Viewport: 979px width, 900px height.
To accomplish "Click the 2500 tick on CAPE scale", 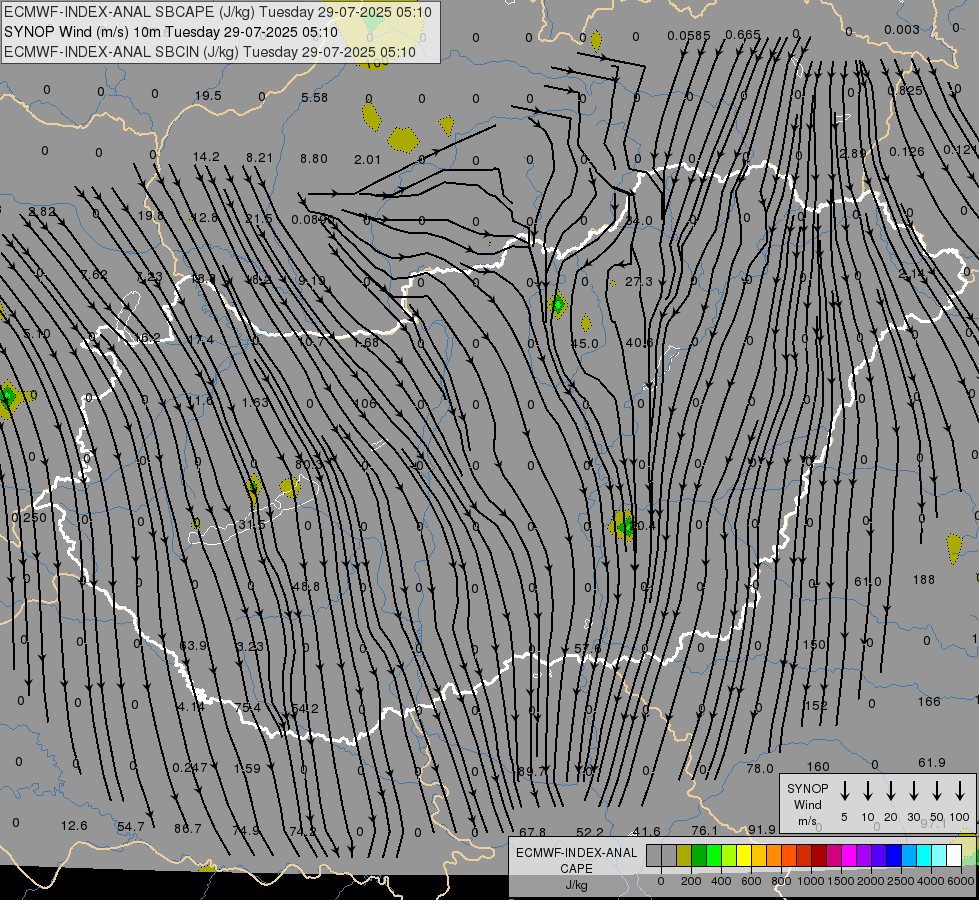I will coord(900,881).
